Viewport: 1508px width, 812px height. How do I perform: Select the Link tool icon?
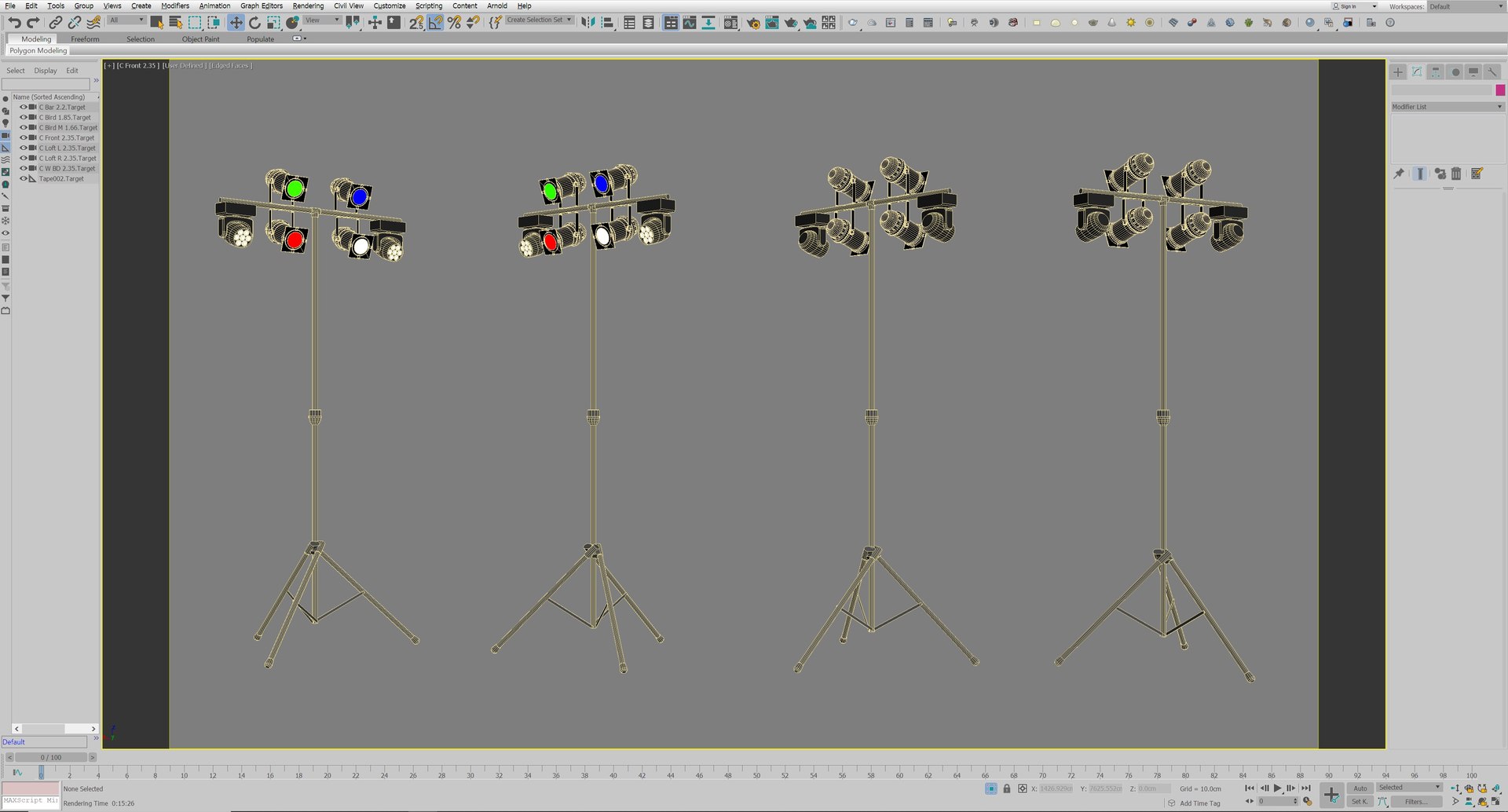tap(56, 23)
